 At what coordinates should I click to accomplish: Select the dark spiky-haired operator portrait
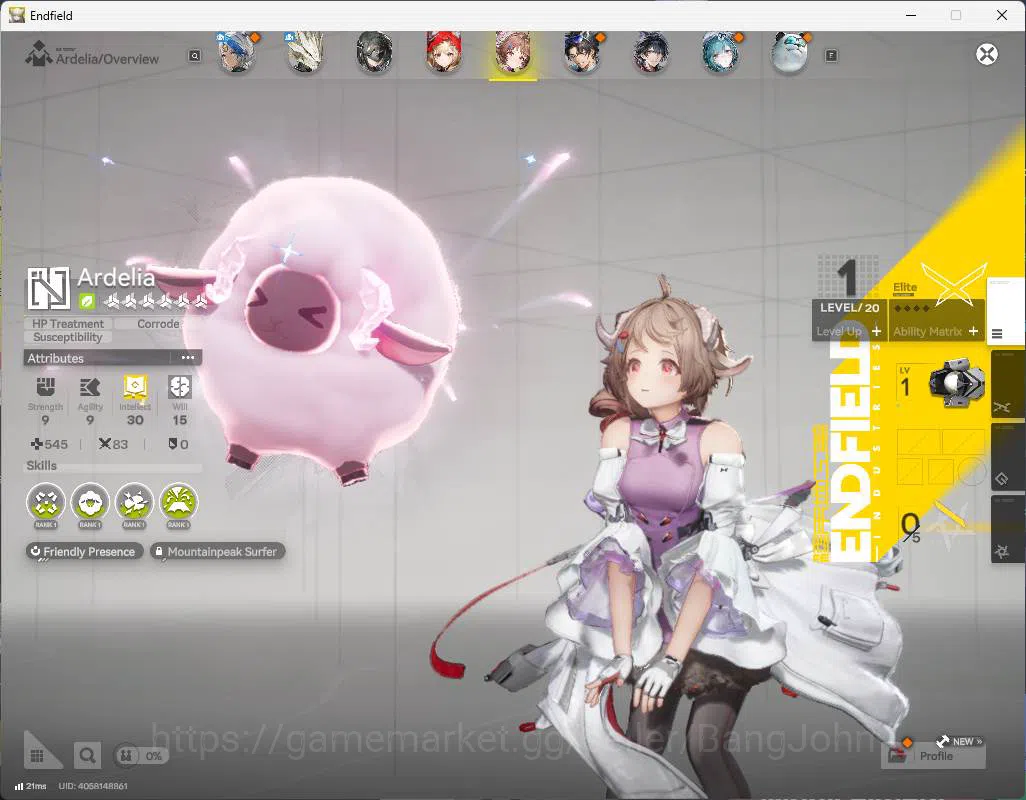pyautogui.click(x=651, y=53)
